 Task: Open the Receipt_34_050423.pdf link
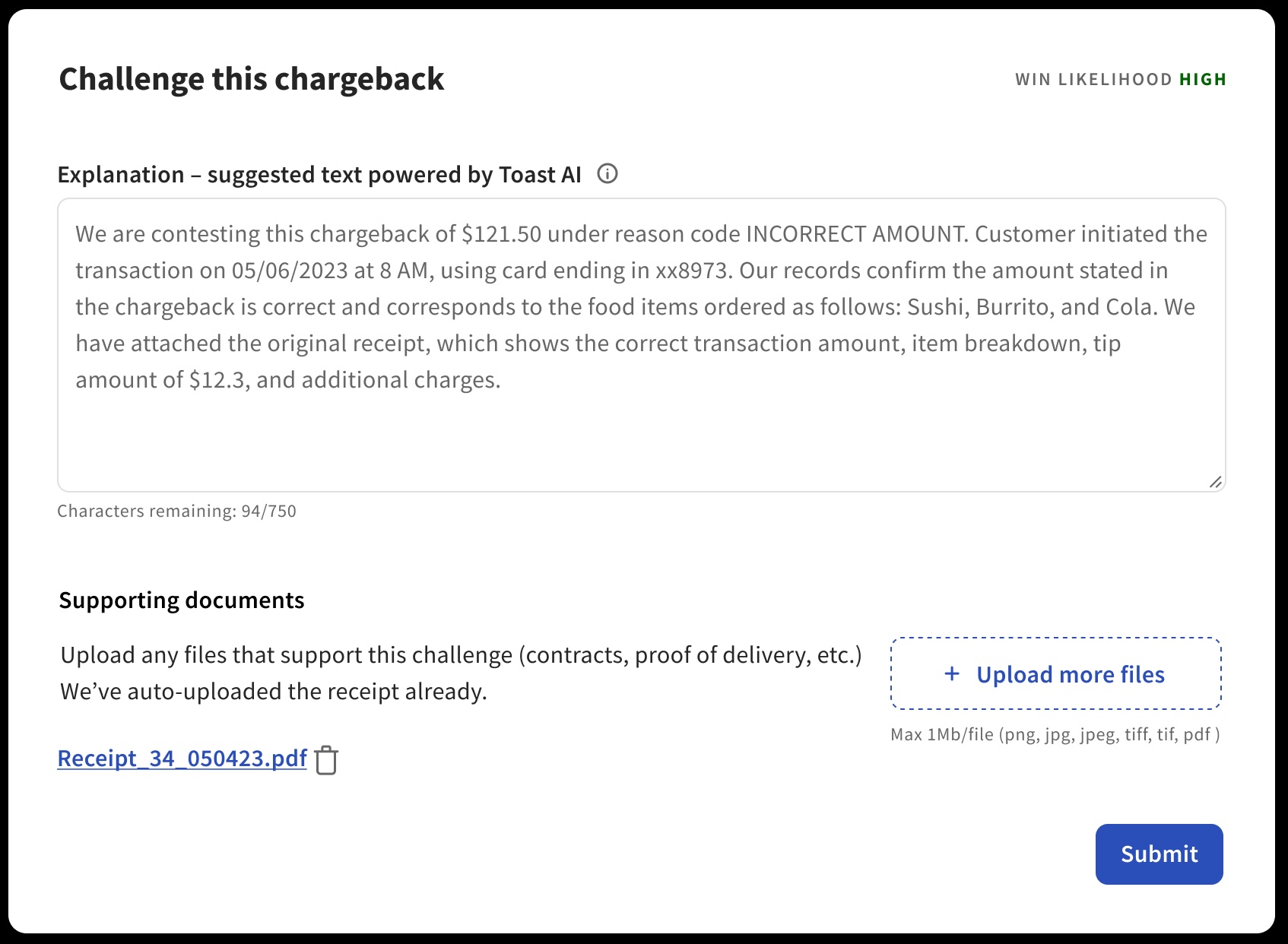(182, 759)
